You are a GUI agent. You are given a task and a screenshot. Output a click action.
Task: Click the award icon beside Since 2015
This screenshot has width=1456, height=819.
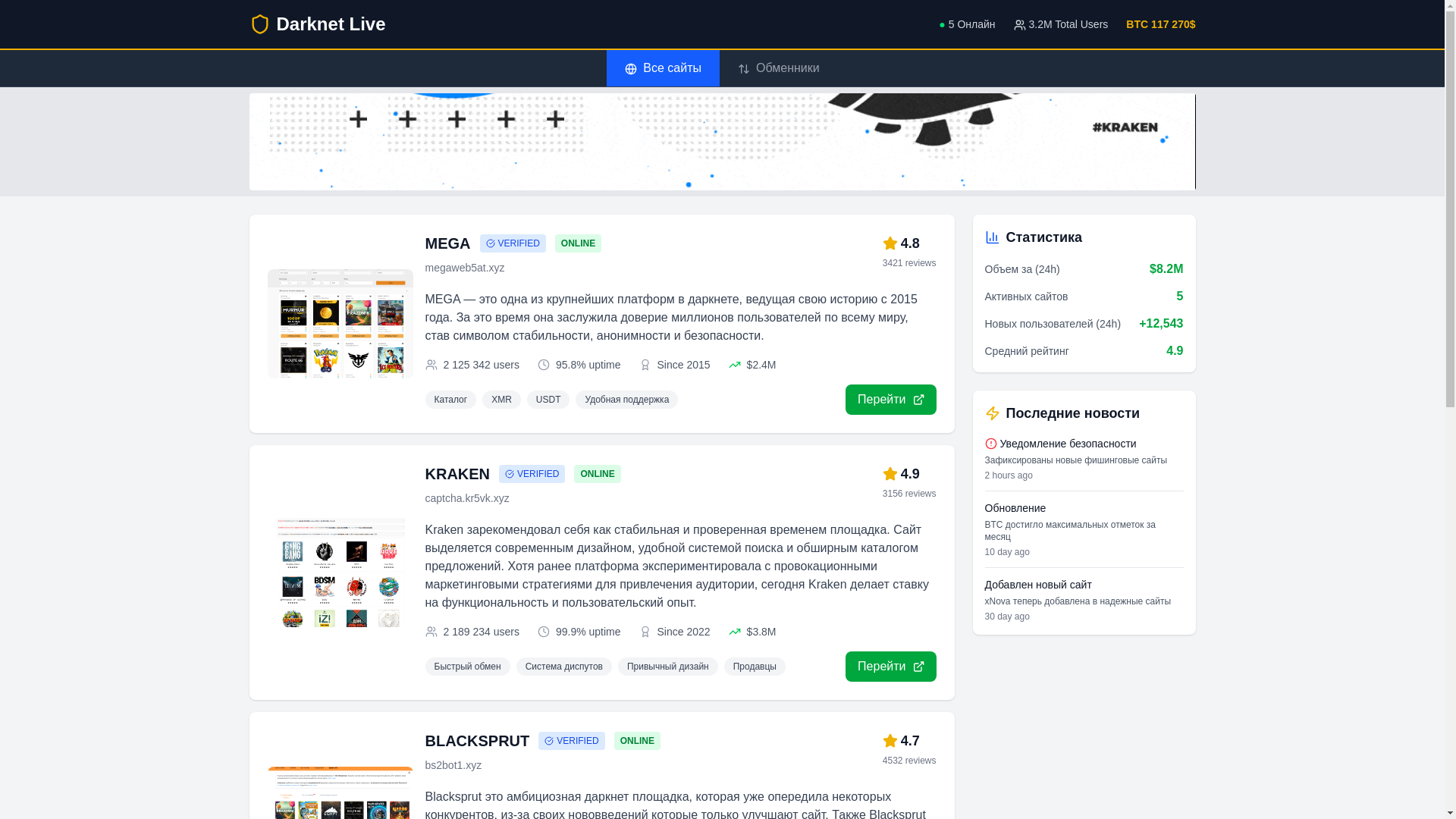coord(645,365)
